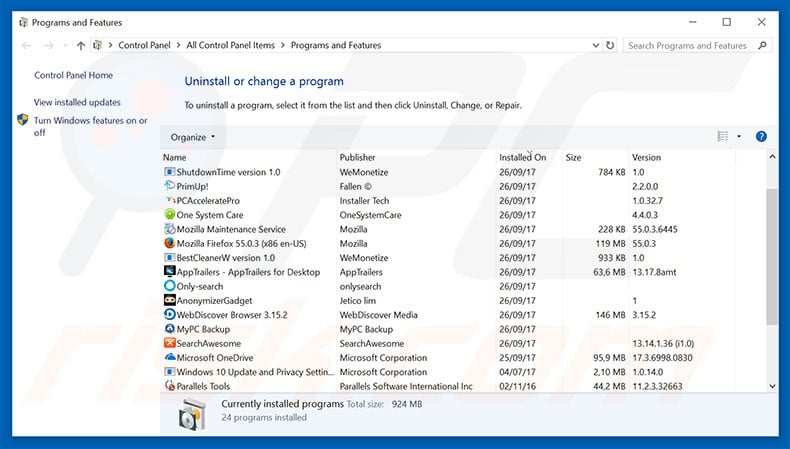Expand the chevron after Control Panel breadcrumb
This screenshot has width=790, height=449.
(x=178, y=45)
